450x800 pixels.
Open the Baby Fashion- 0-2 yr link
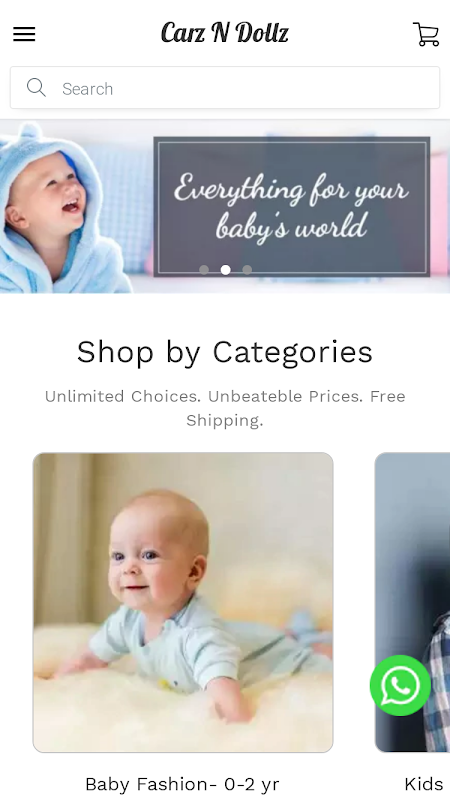point(182,784)
